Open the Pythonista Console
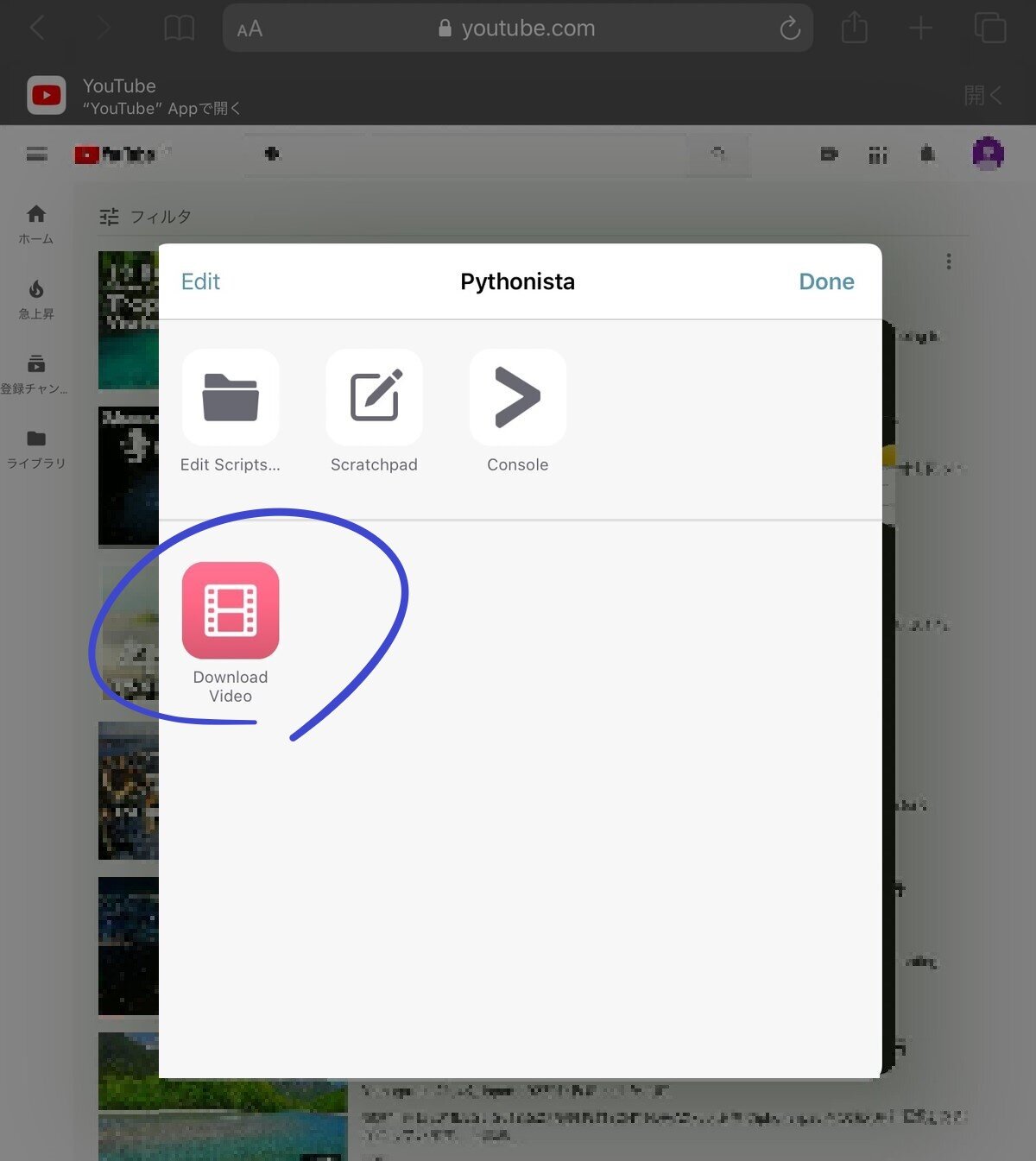This screenshot has height=1161, width=1036. 517,397
